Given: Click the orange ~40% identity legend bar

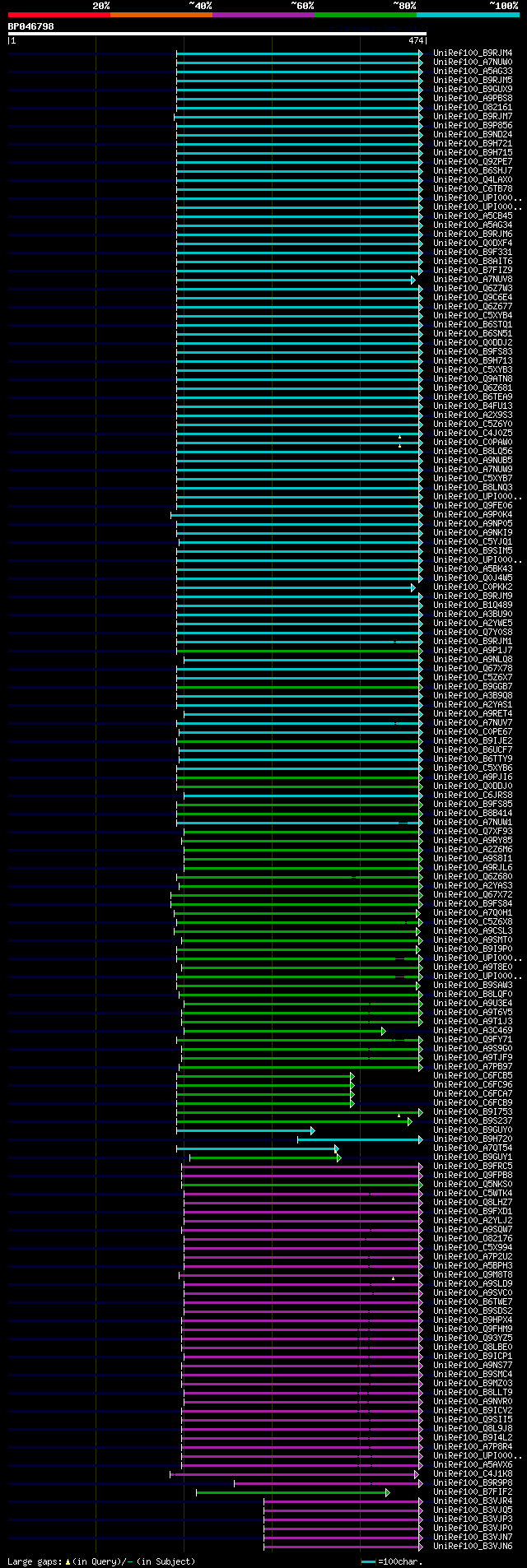Looking at the screenshot, I should pyautogui.click(x=161, y=15).
